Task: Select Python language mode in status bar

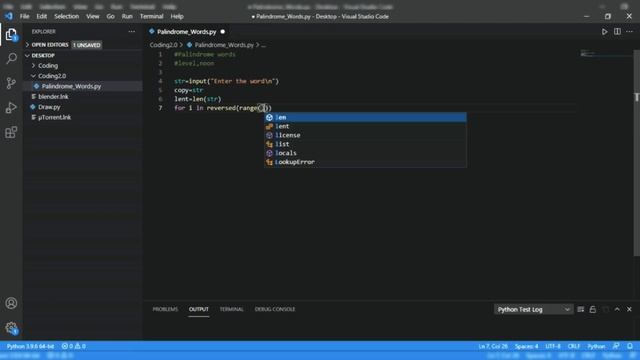Action: (596, 346)
